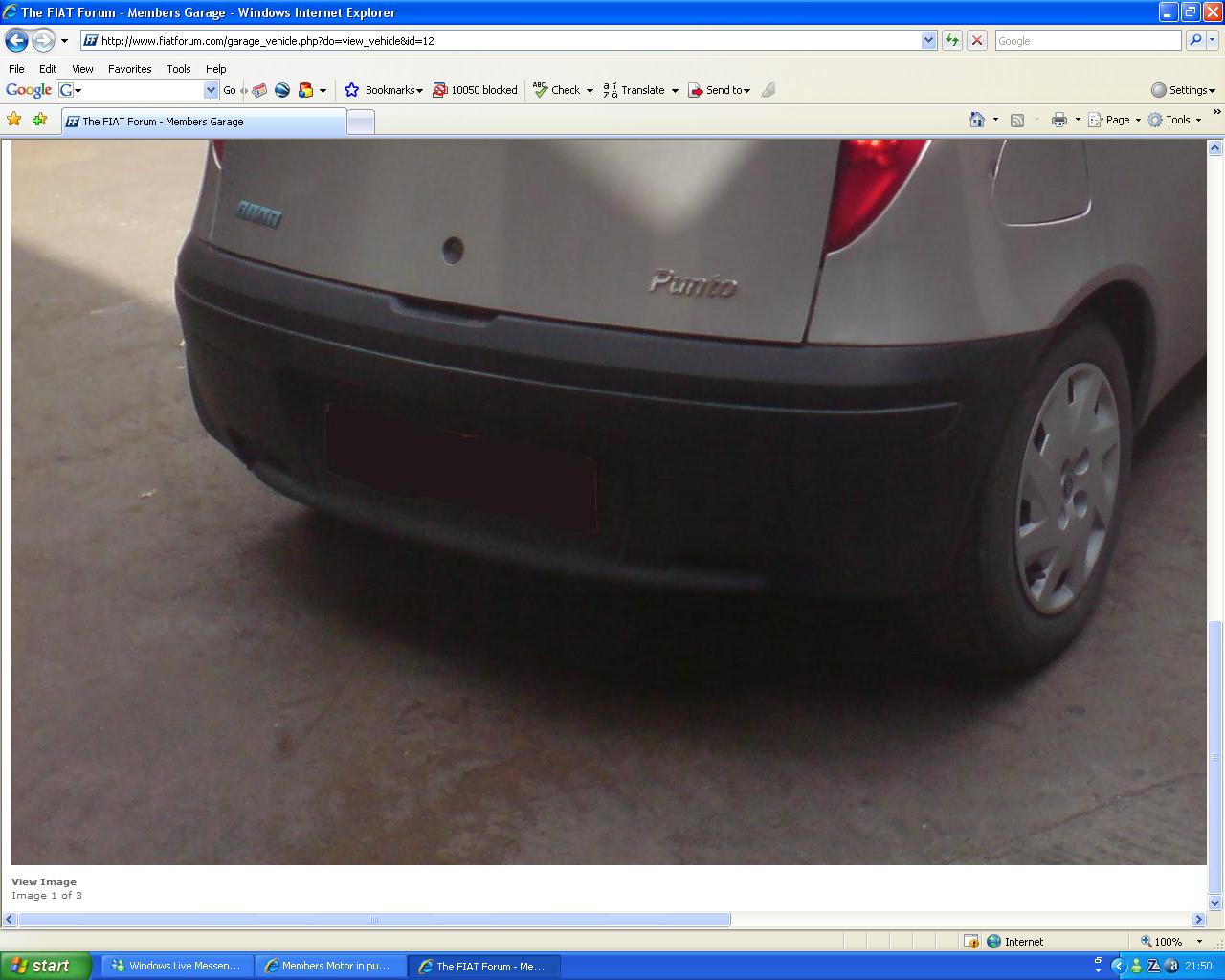Click the vertical scrollbar up arrow
Viewport: 1225px width, 980px height.
1214,147
